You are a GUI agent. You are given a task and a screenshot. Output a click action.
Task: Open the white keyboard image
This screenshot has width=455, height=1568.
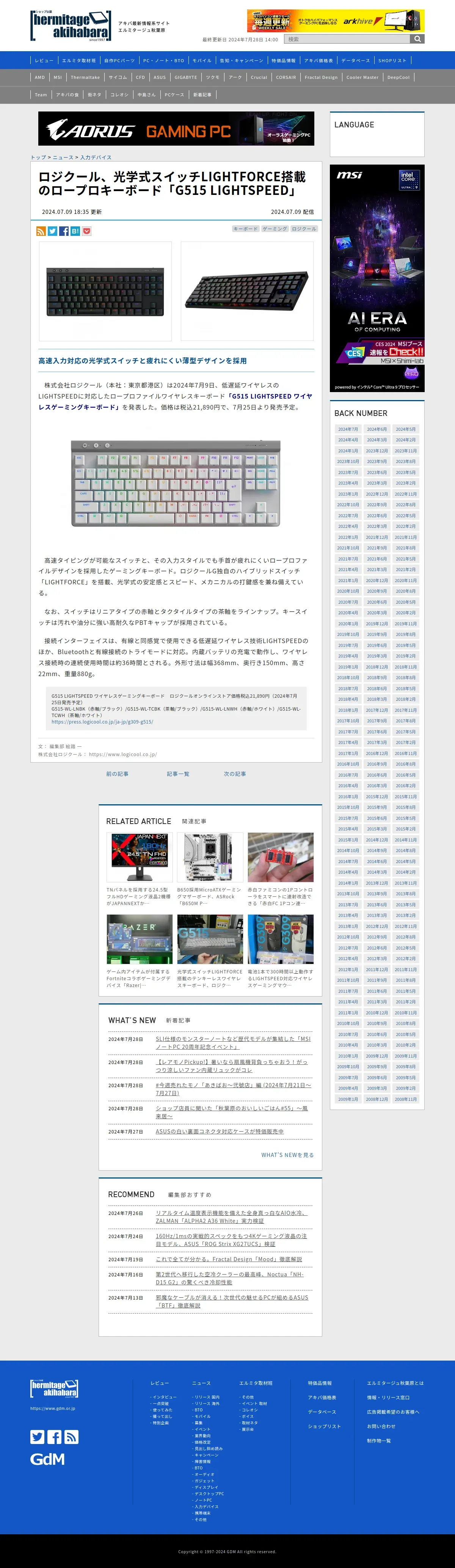[x=176, y=483]
